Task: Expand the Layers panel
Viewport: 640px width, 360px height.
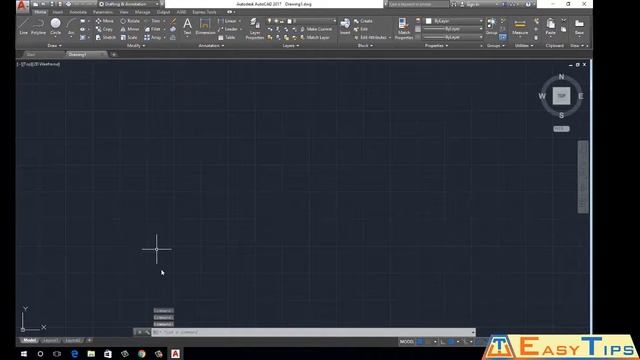Action: pos(291,46)
